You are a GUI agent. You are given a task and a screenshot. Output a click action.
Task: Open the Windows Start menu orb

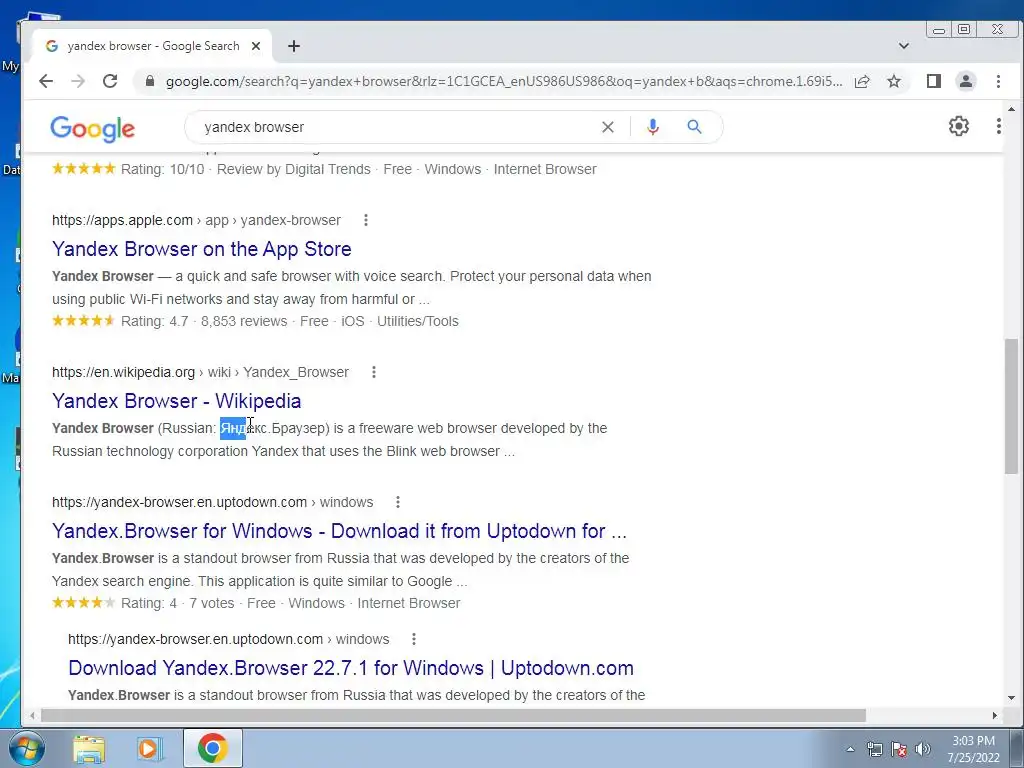point(27,748)
